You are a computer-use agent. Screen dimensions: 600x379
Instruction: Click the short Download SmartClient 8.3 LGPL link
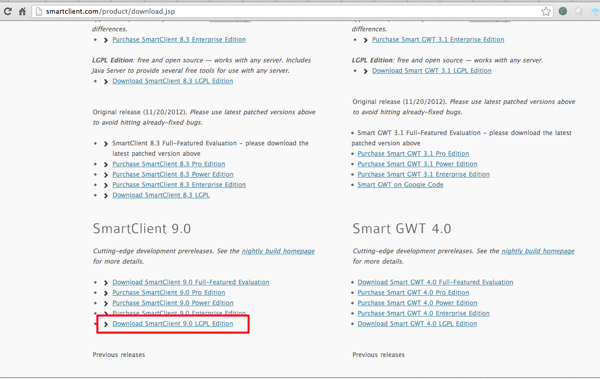[x=161, y=195]
